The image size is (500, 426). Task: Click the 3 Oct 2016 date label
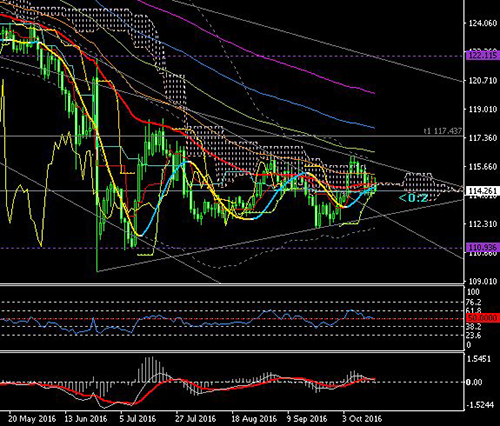[x=362, y=419]
